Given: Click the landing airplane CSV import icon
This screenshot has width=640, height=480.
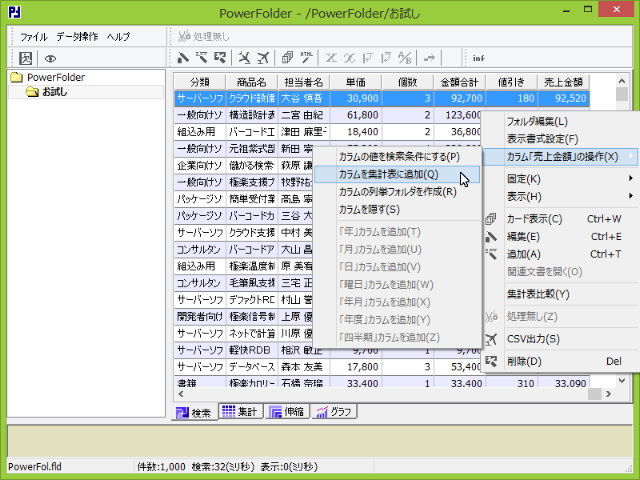Looking at the screenshot, I should pos(244,58).
